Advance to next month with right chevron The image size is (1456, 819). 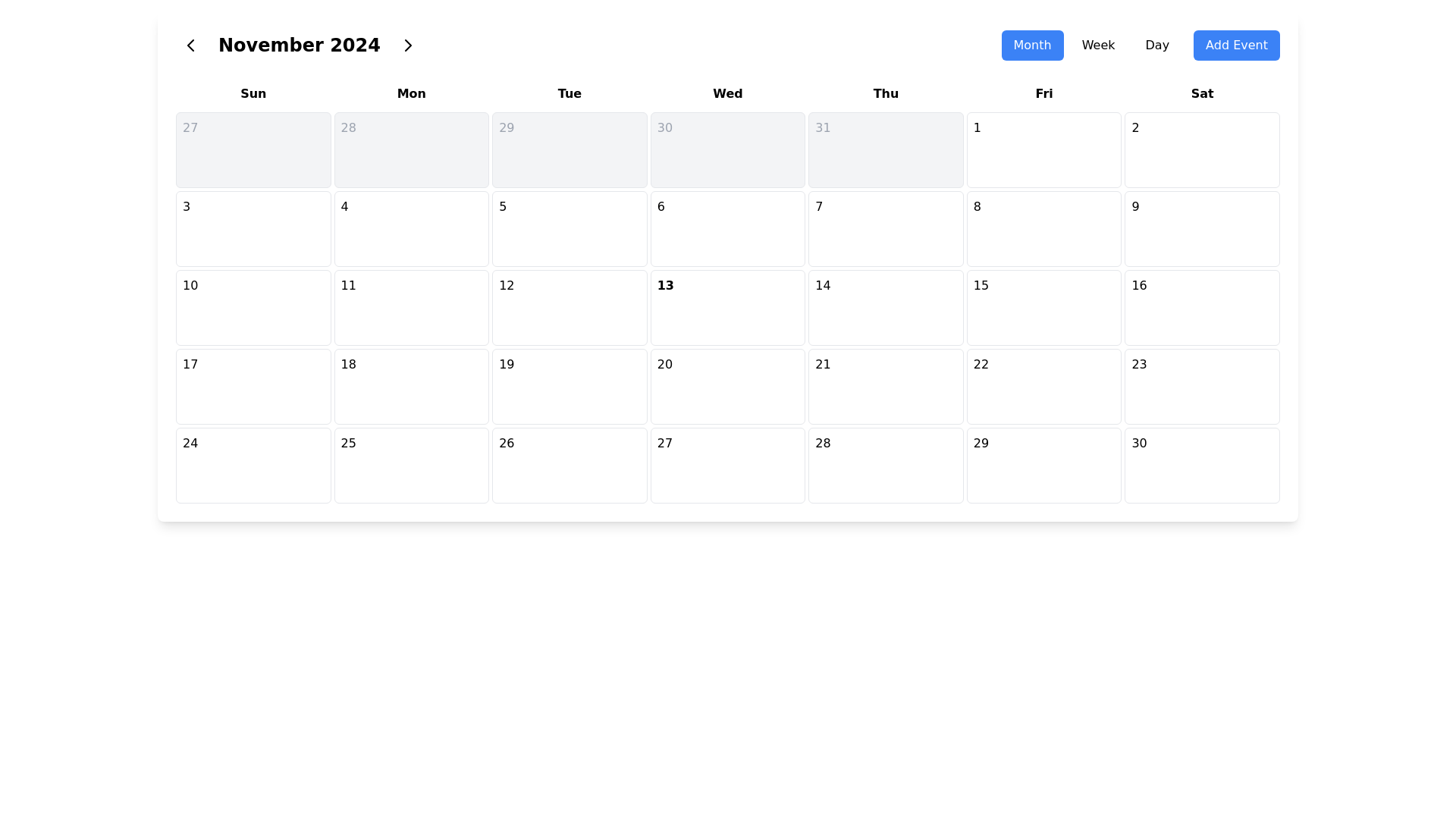click(x=408, y=45)
